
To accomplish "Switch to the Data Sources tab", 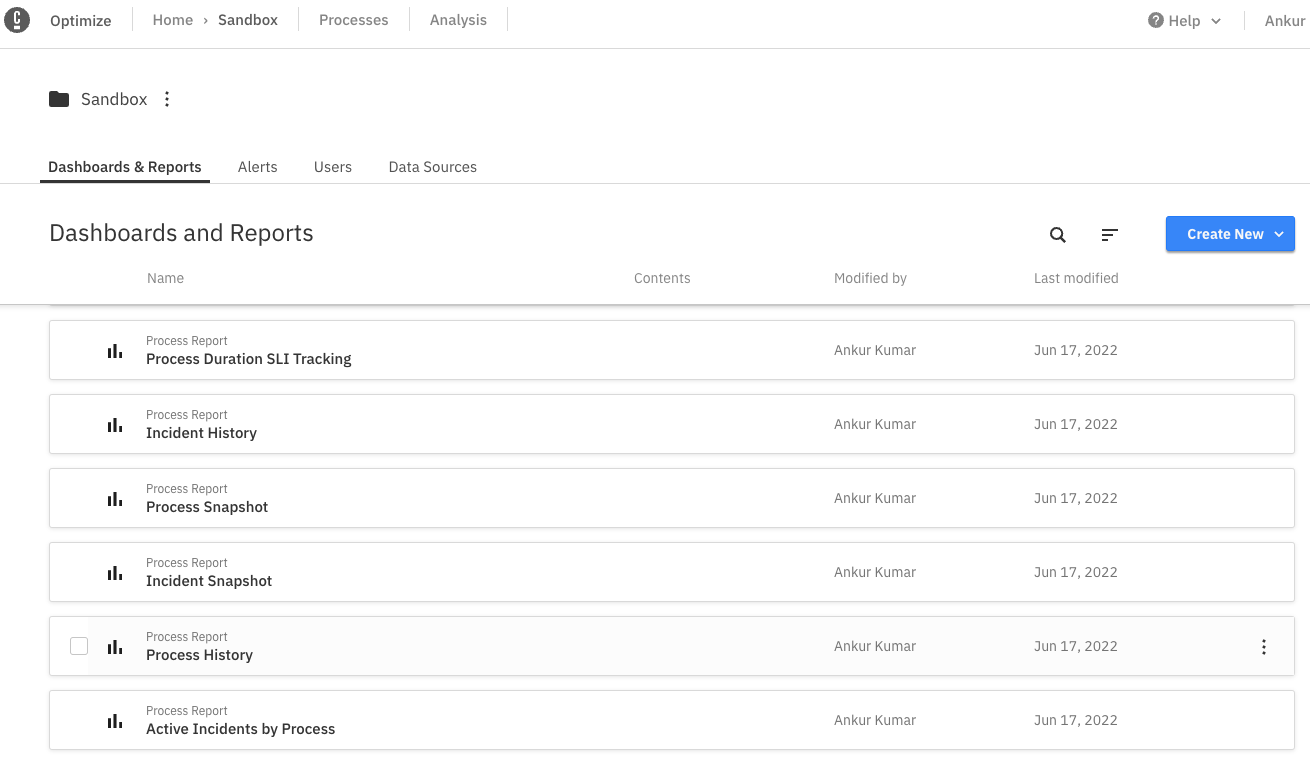I will point(433,167).
